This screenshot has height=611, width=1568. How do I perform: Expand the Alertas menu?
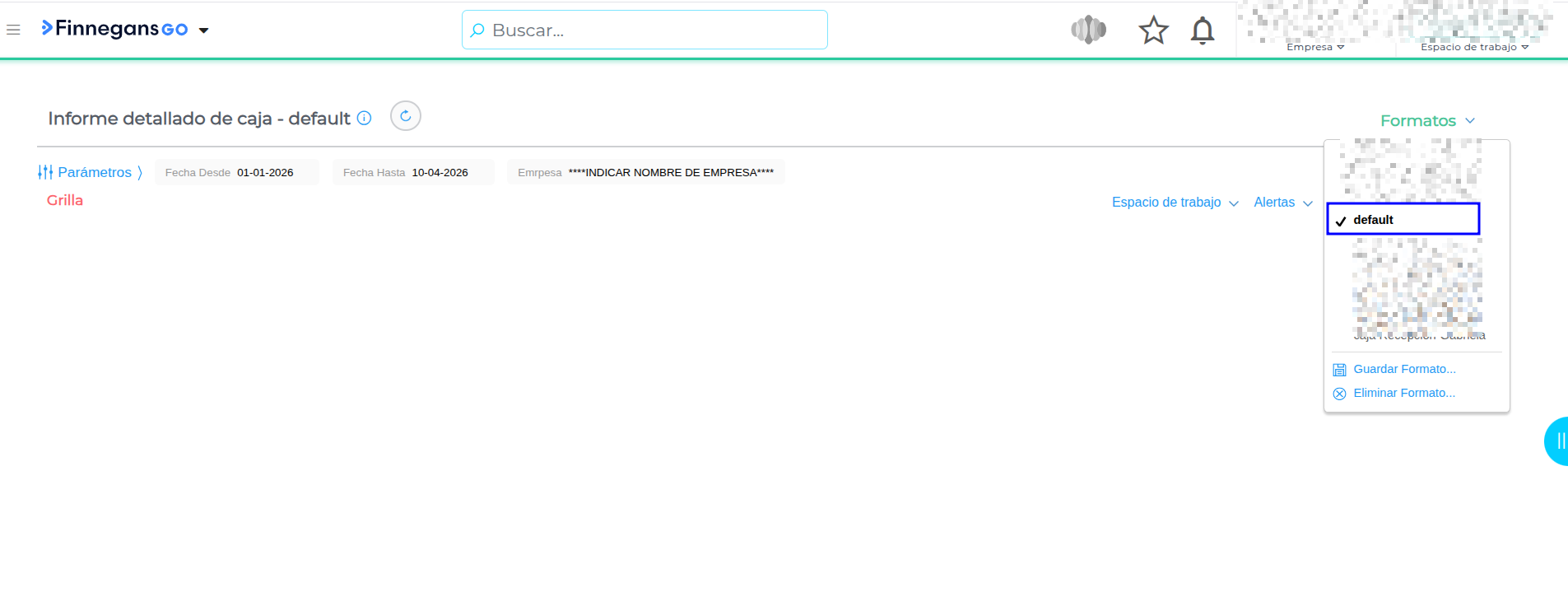click(x=1282, y=203)
